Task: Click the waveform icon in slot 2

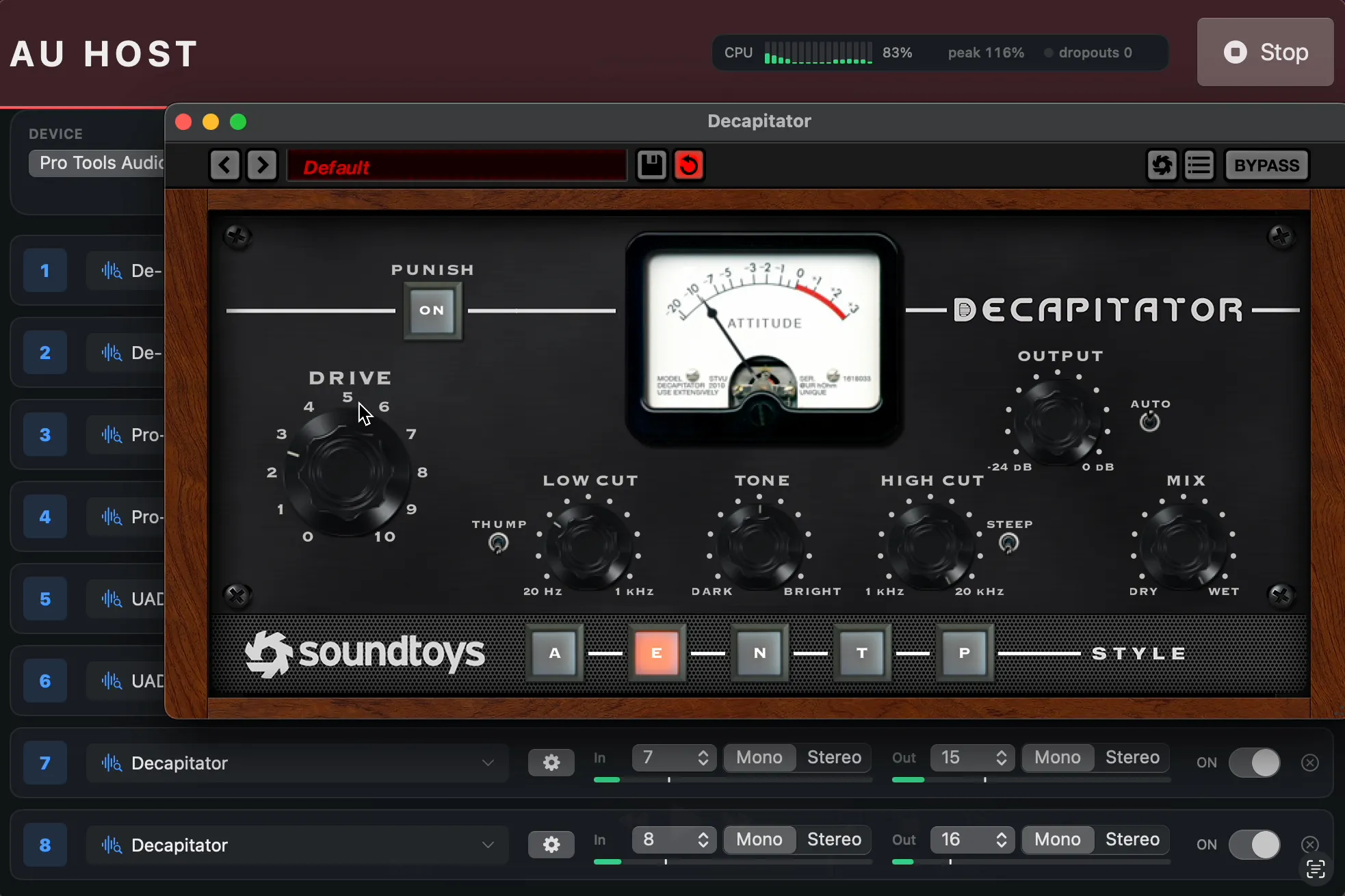Action: pos(112,353)
